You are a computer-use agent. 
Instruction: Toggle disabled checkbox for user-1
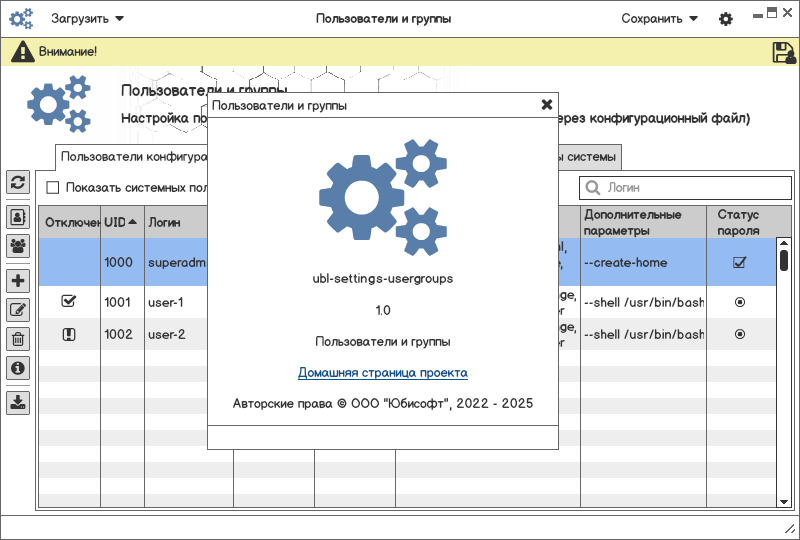(68, 301)
